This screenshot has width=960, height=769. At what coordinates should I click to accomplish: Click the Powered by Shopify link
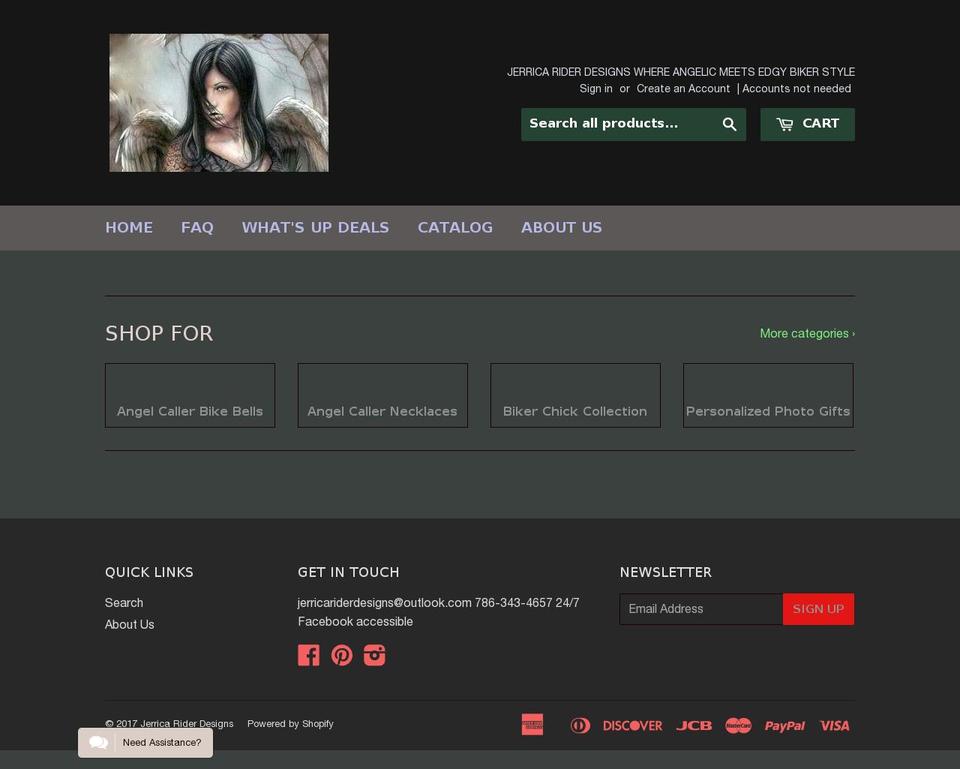point(290,724)
